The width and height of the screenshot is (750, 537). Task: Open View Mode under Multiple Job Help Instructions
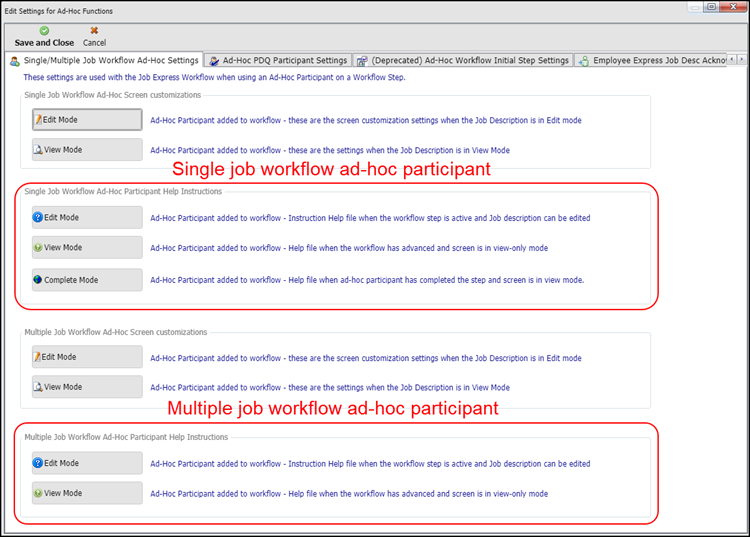87,493
